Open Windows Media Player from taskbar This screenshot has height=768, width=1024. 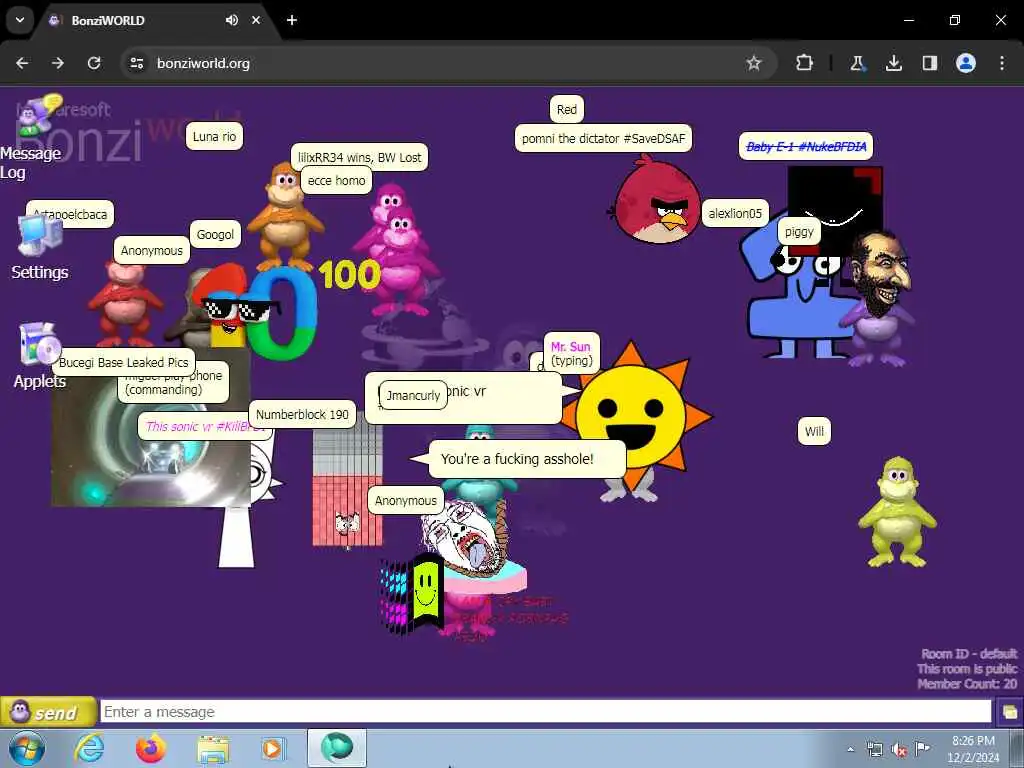[272, 748]
